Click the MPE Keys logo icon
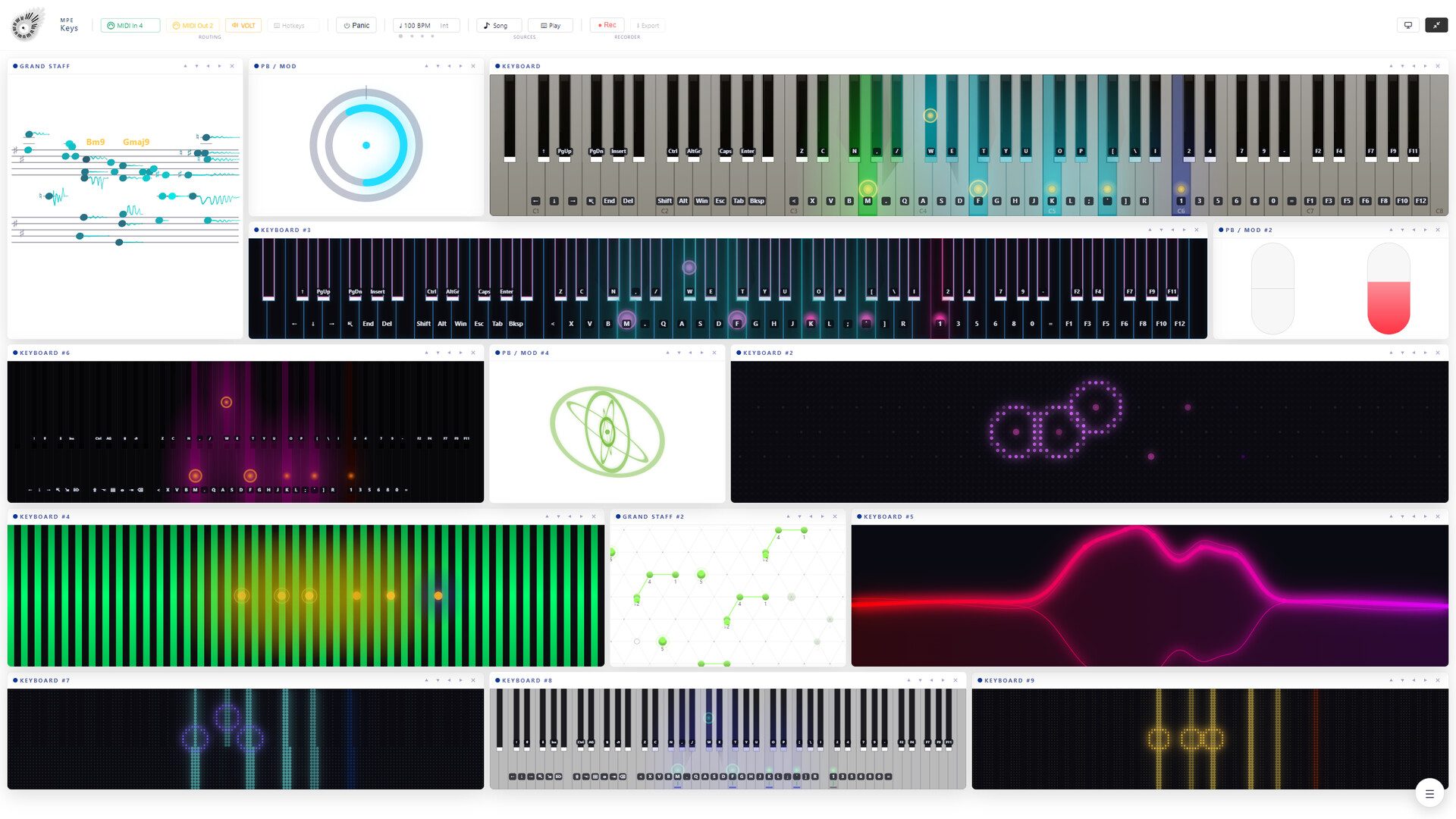The width and height of the screenshot is (1456, 819). (x=27, y=25)
